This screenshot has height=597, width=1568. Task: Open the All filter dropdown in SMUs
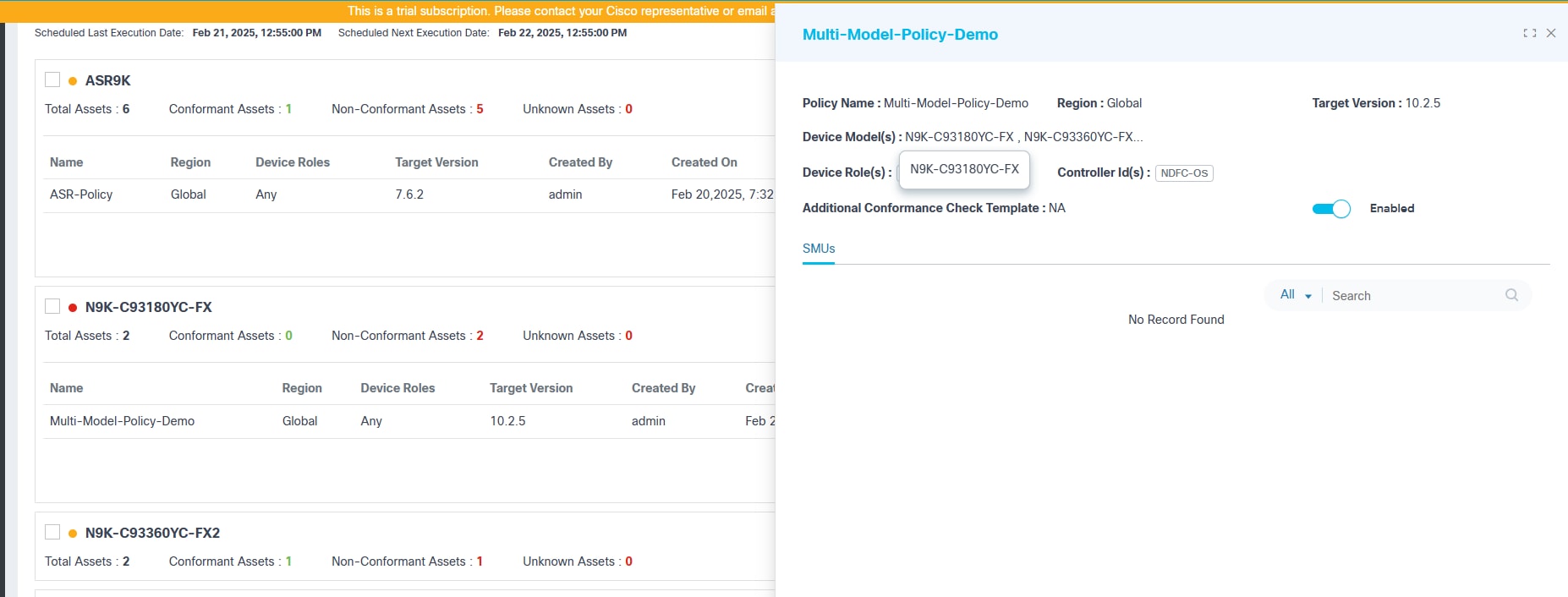coord(1295,295)
